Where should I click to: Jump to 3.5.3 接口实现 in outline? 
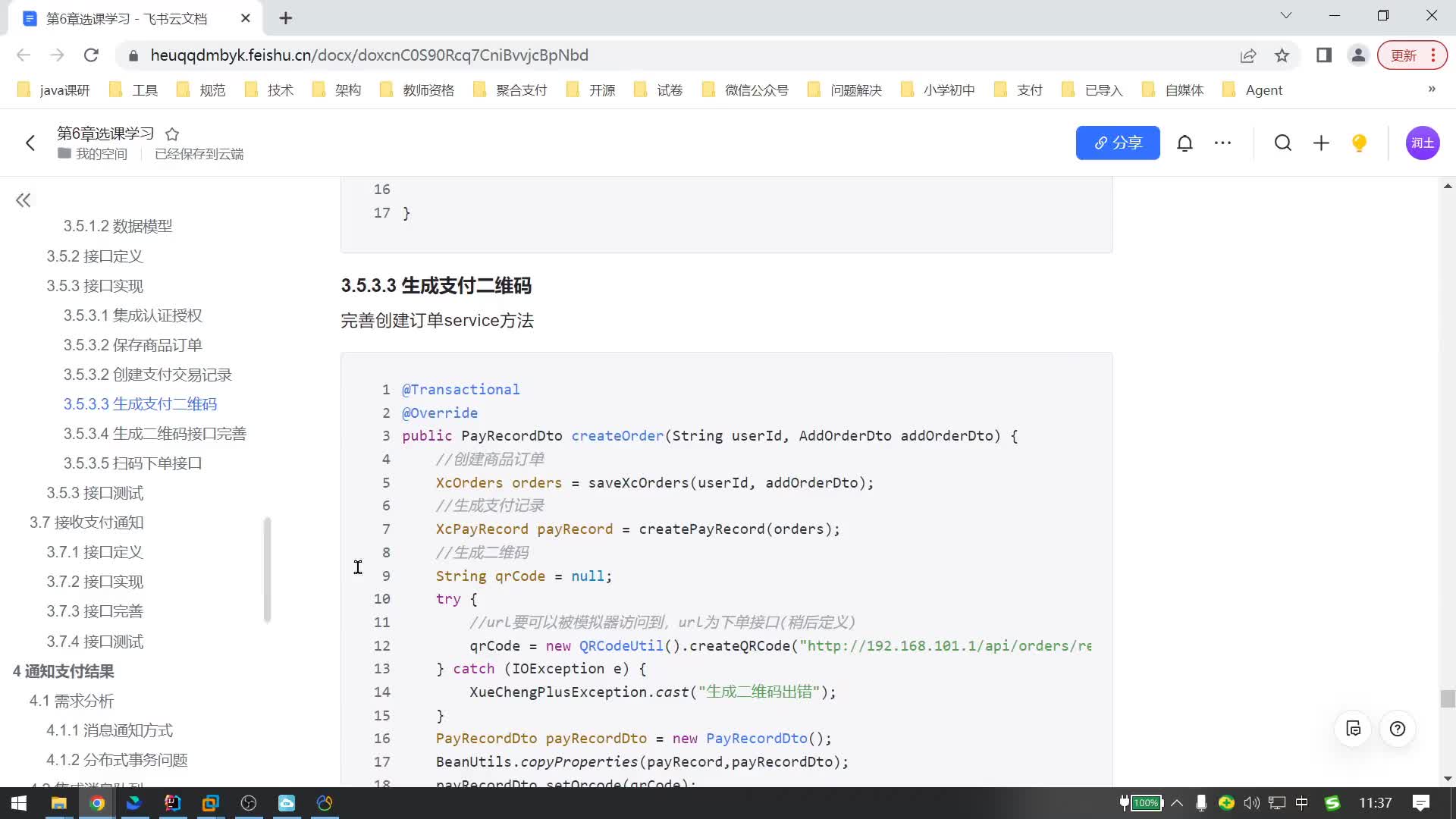pos(95,286)
